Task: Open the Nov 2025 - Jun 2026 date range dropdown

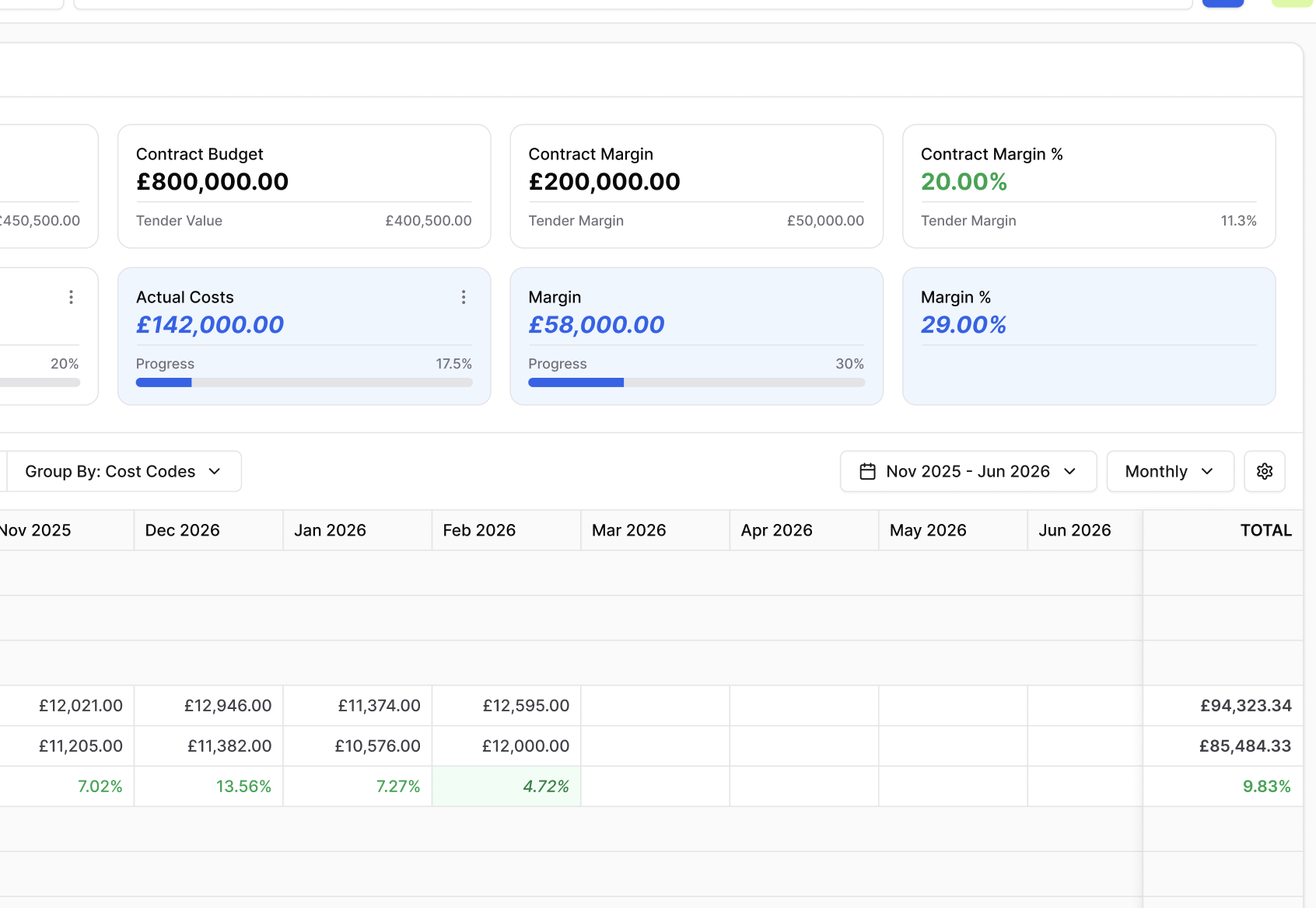Action: tap(968, 471)
